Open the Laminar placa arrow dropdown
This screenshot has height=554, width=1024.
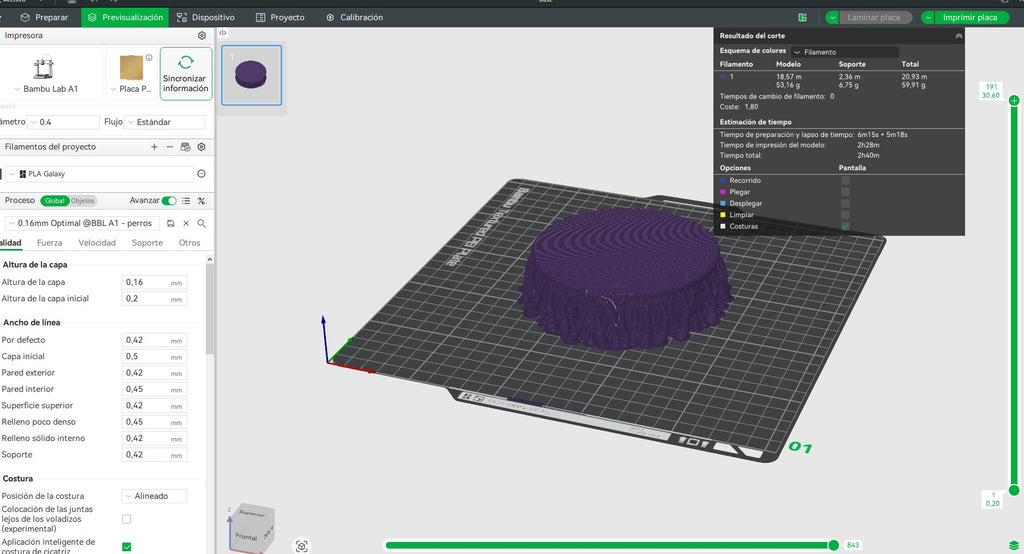click(x=833, y=18)
